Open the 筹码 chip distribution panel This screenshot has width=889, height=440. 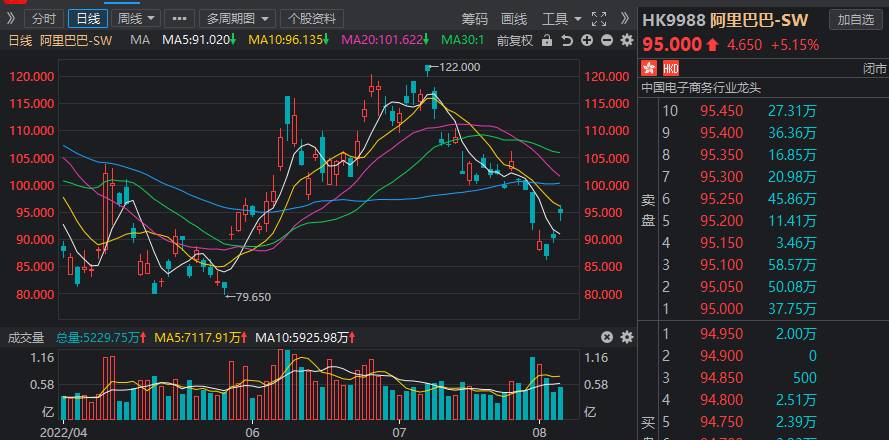475,19
